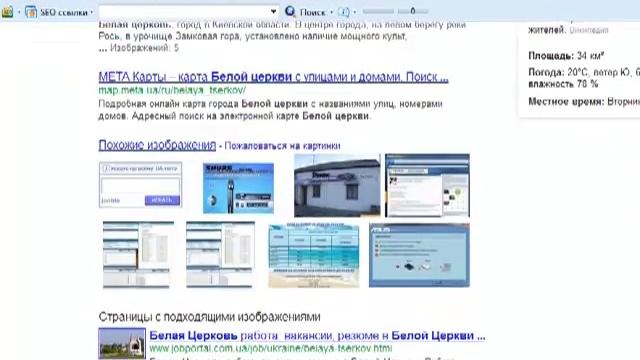
Task: Open the search form thumbnail with blue button
Action: point(140,184)
